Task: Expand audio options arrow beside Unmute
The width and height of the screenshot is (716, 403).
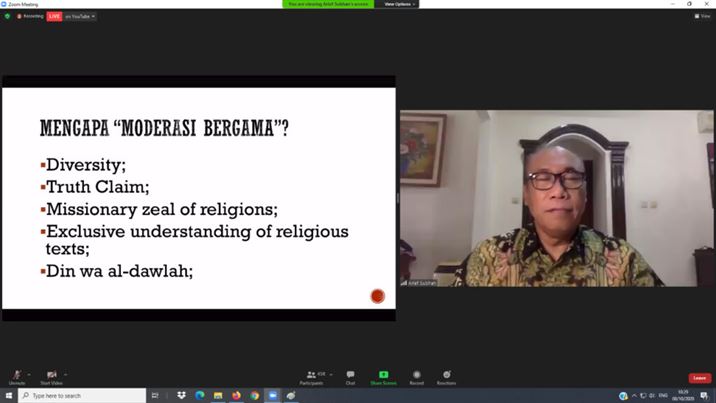Action: click(x=29, y=374)
